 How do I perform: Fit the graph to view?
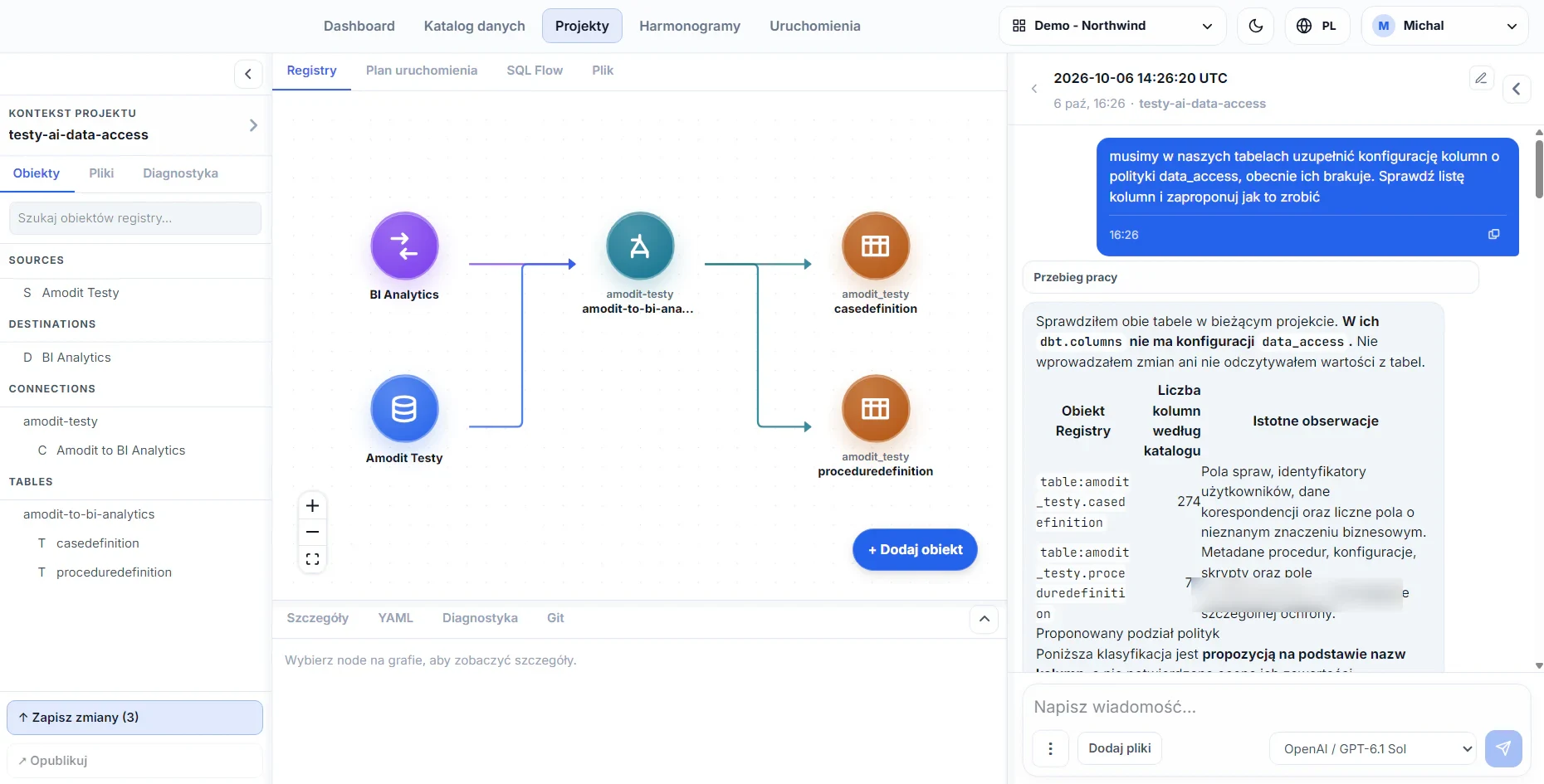click(312, 559)
